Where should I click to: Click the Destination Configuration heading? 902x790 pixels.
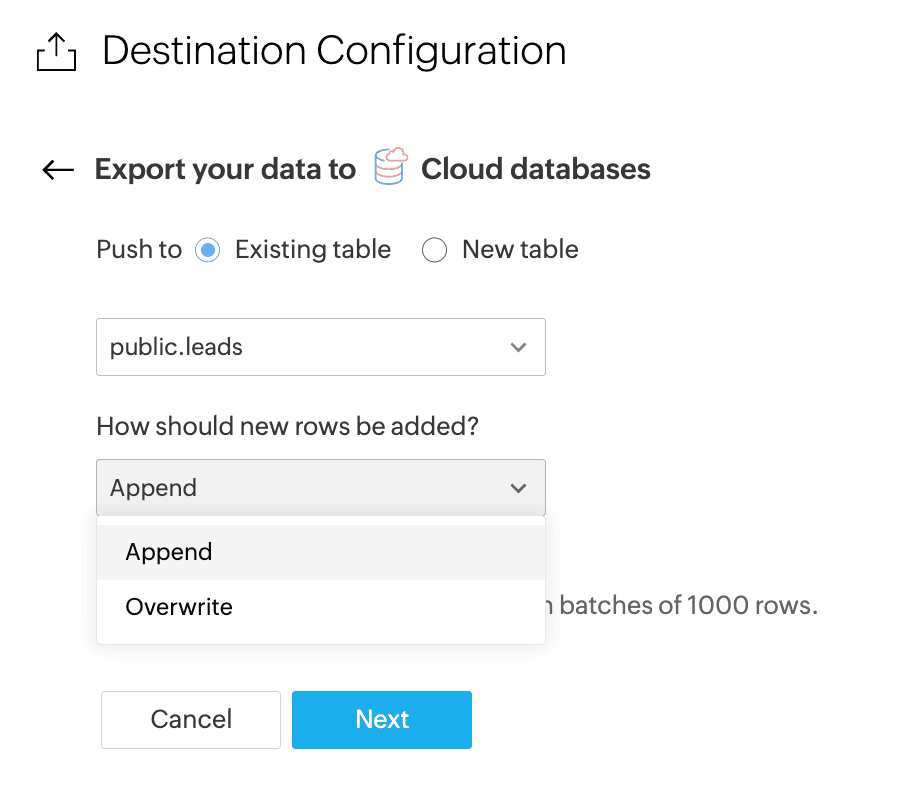(x=334, y=51)
